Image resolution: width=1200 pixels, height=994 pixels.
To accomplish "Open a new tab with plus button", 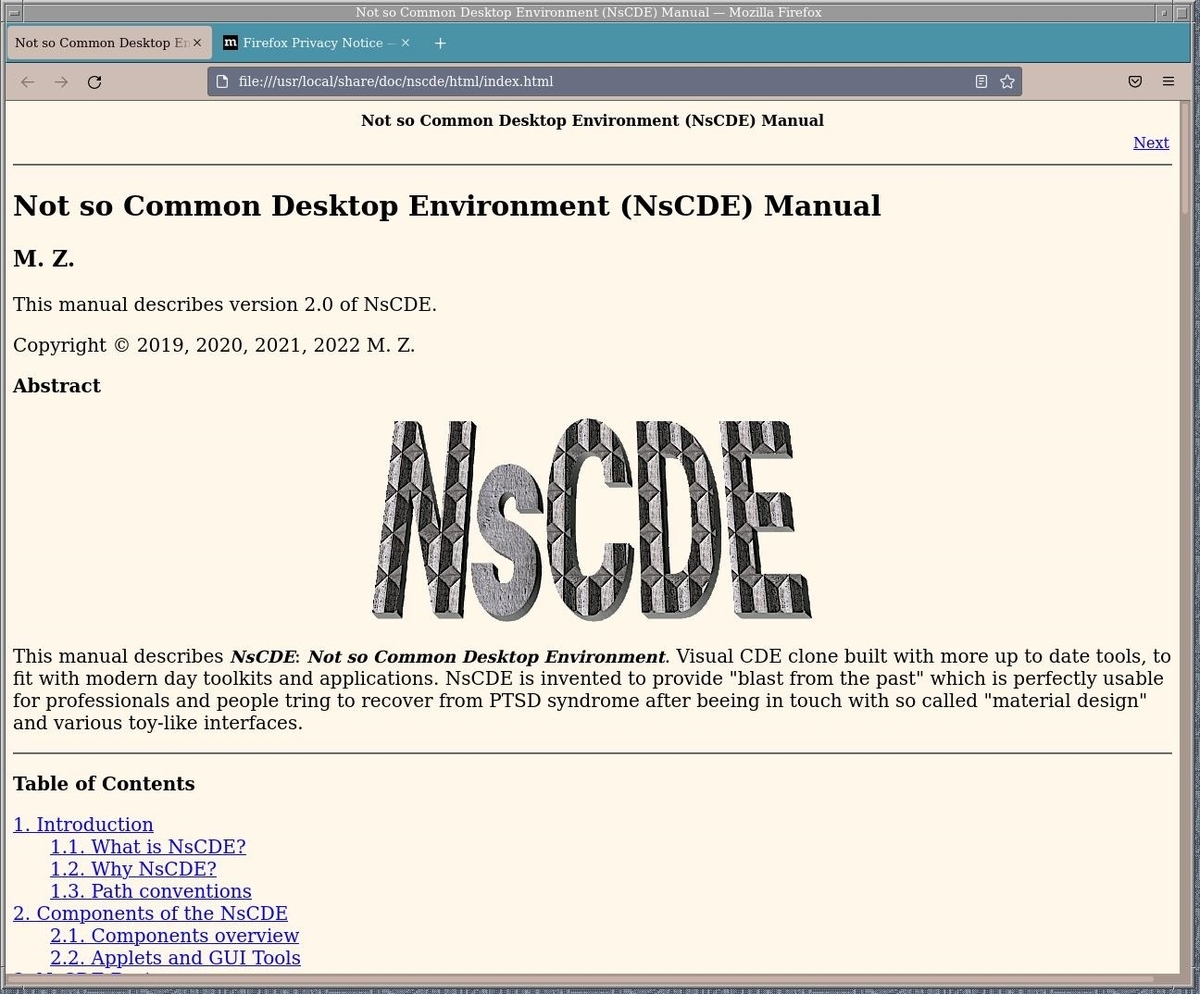I will pos(440,43).
